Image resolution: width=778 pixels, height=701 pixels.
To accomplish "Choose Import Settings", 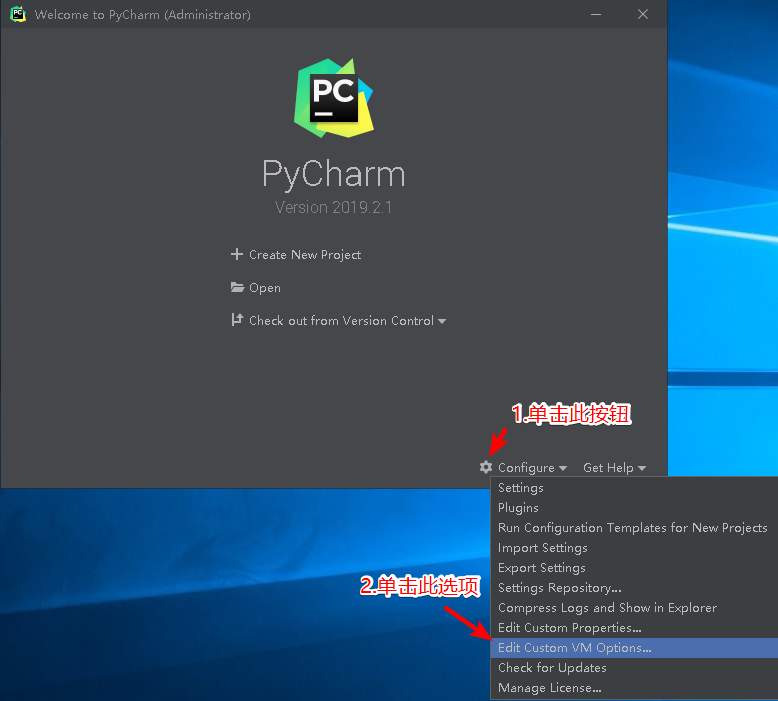I will pos(634,548).
